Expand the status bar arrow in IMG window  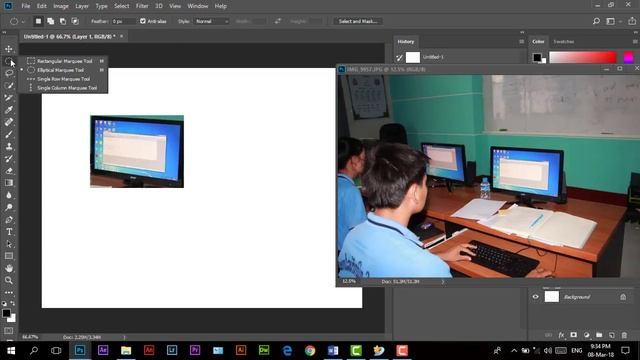click(x=442, y=282)
